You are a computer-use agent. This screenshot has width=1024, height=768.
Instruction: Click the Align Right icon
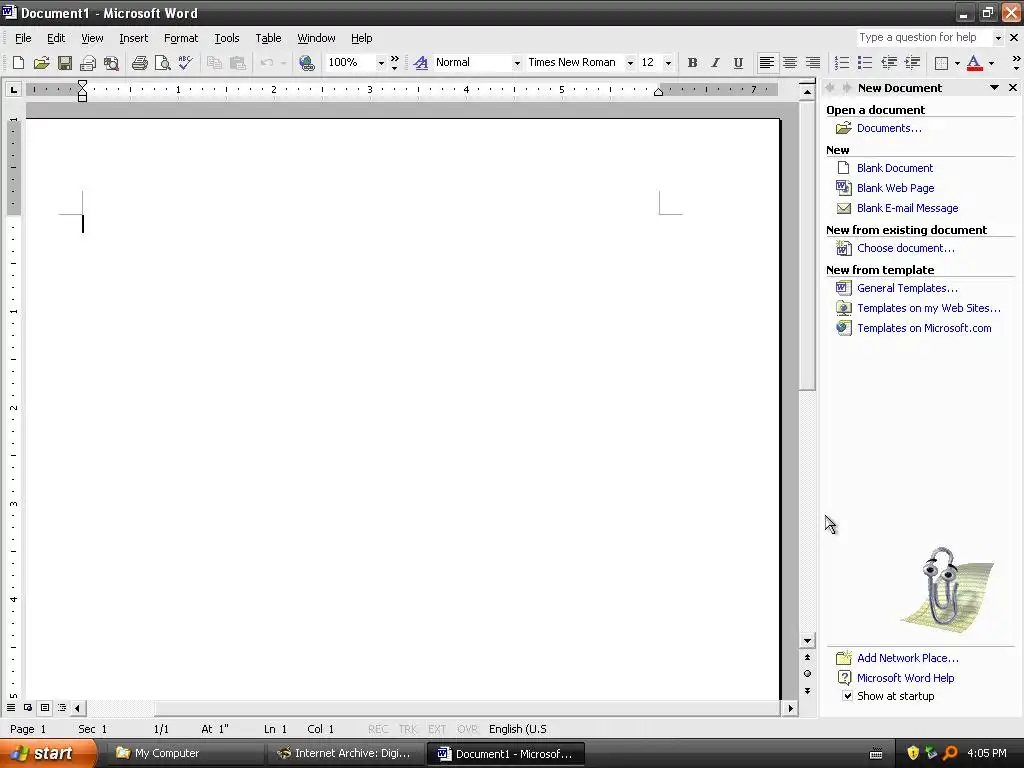coord(812,63)
